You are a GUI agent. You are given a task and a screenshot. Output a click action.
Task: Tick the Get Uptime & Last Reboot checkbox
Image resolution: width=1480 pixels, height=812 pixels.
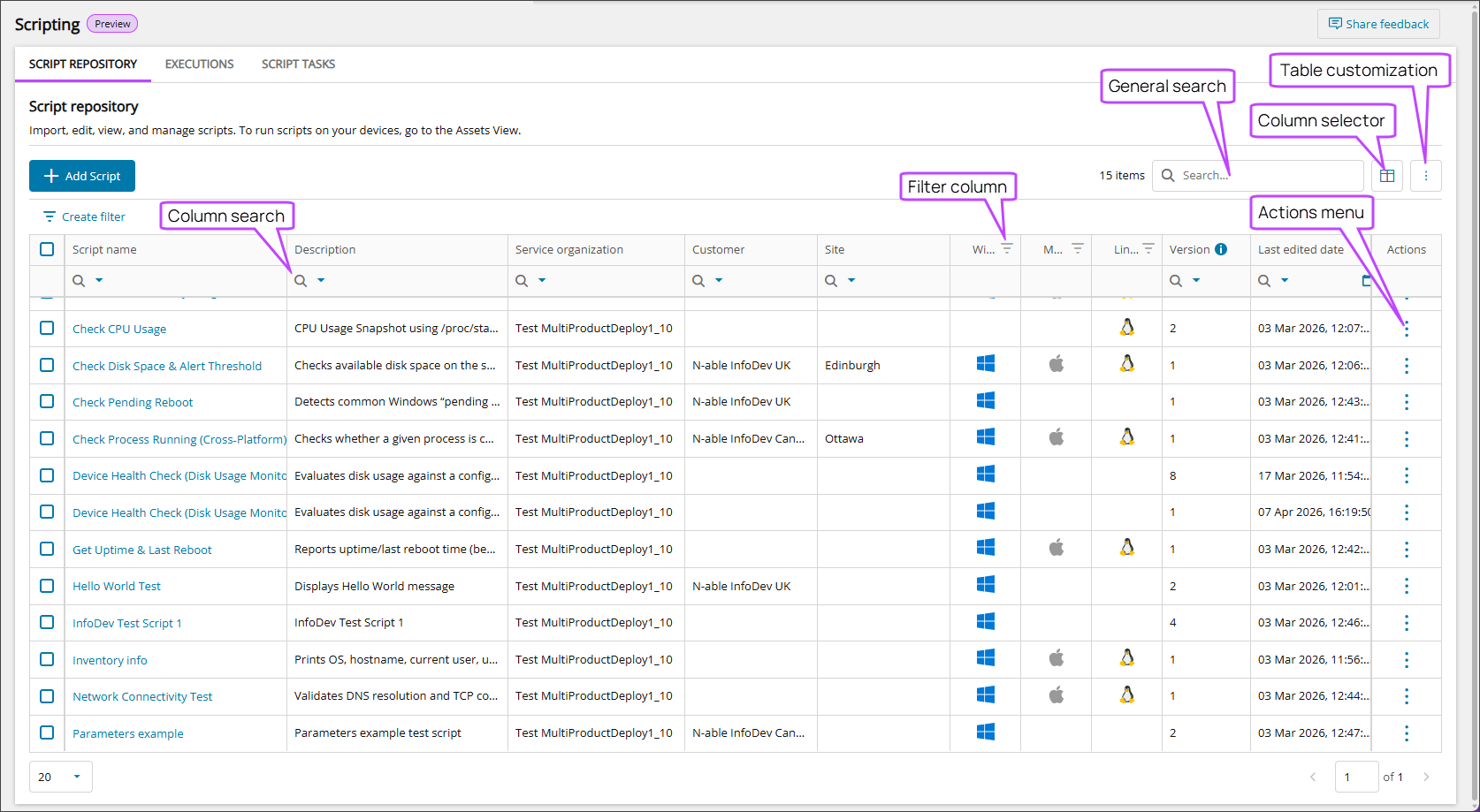click(x=47, y=549)
